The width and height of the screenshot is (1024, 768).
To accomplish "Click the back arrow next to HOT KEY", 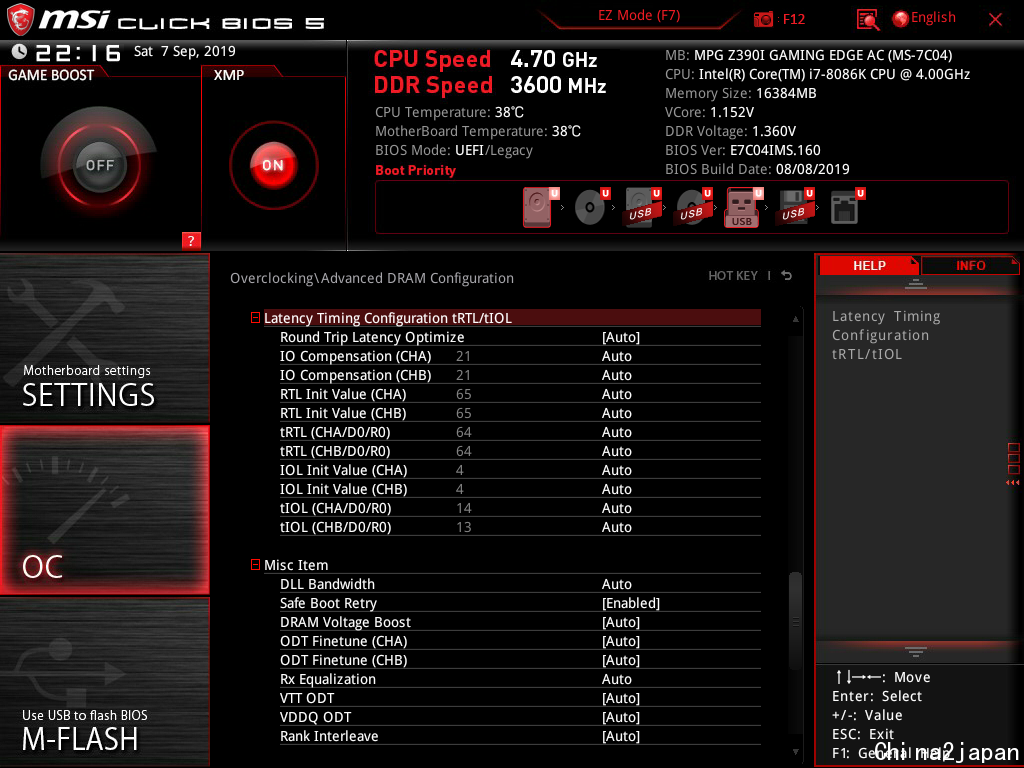I will [x=787, y=276].
